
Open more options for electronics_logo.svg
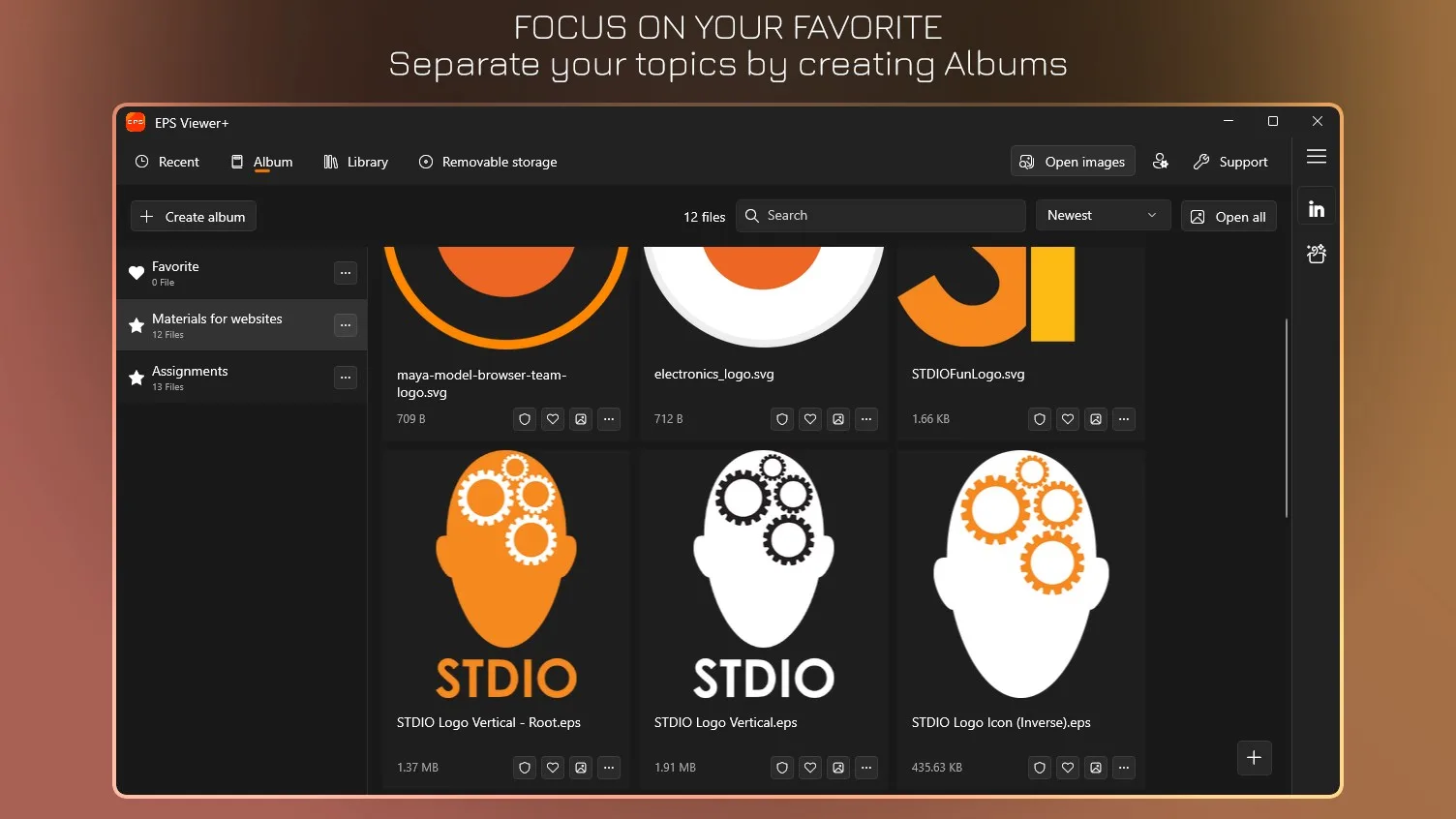866,419
